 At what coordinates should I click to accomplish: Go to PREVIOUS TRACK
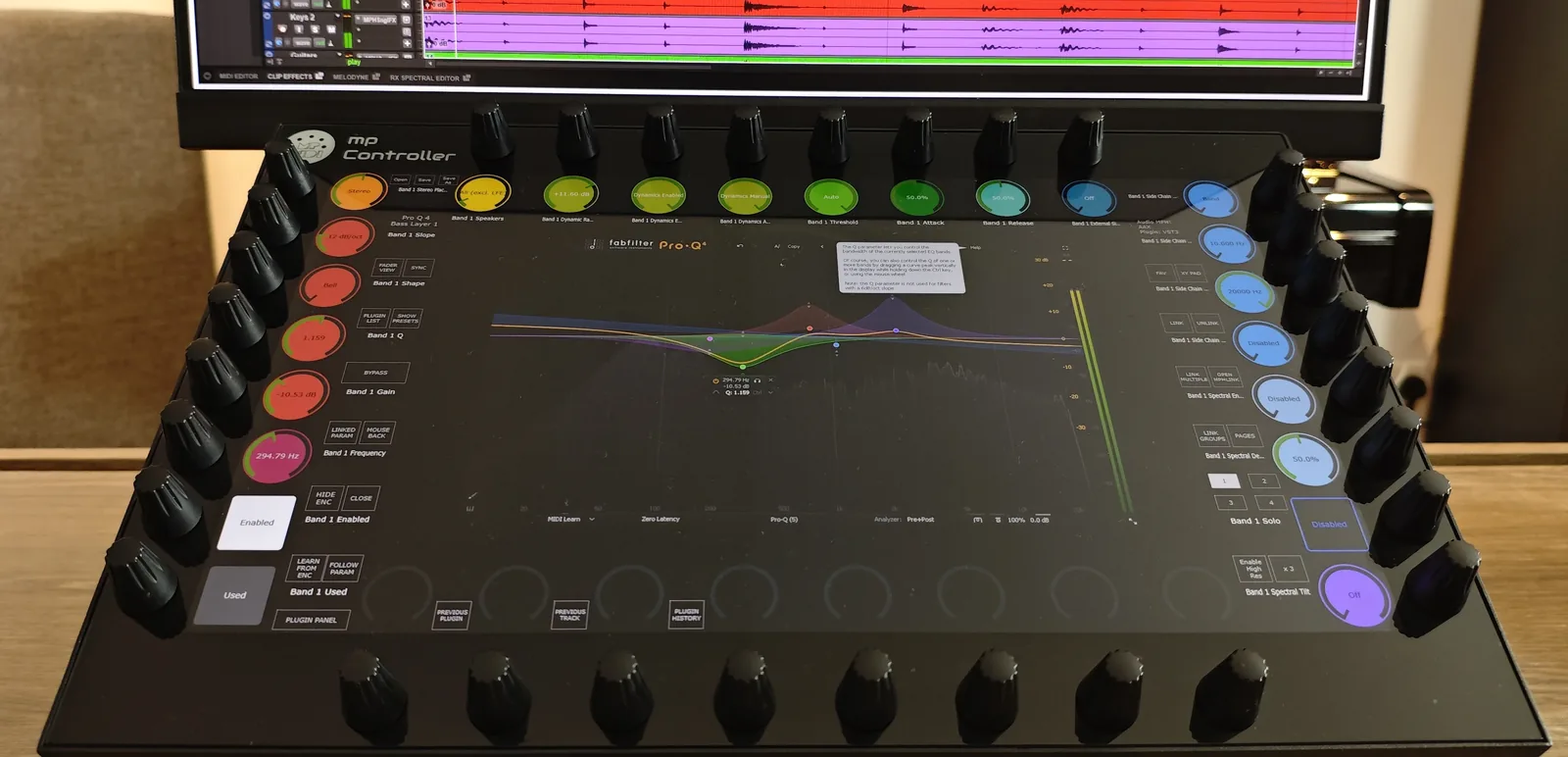point(569,615)
